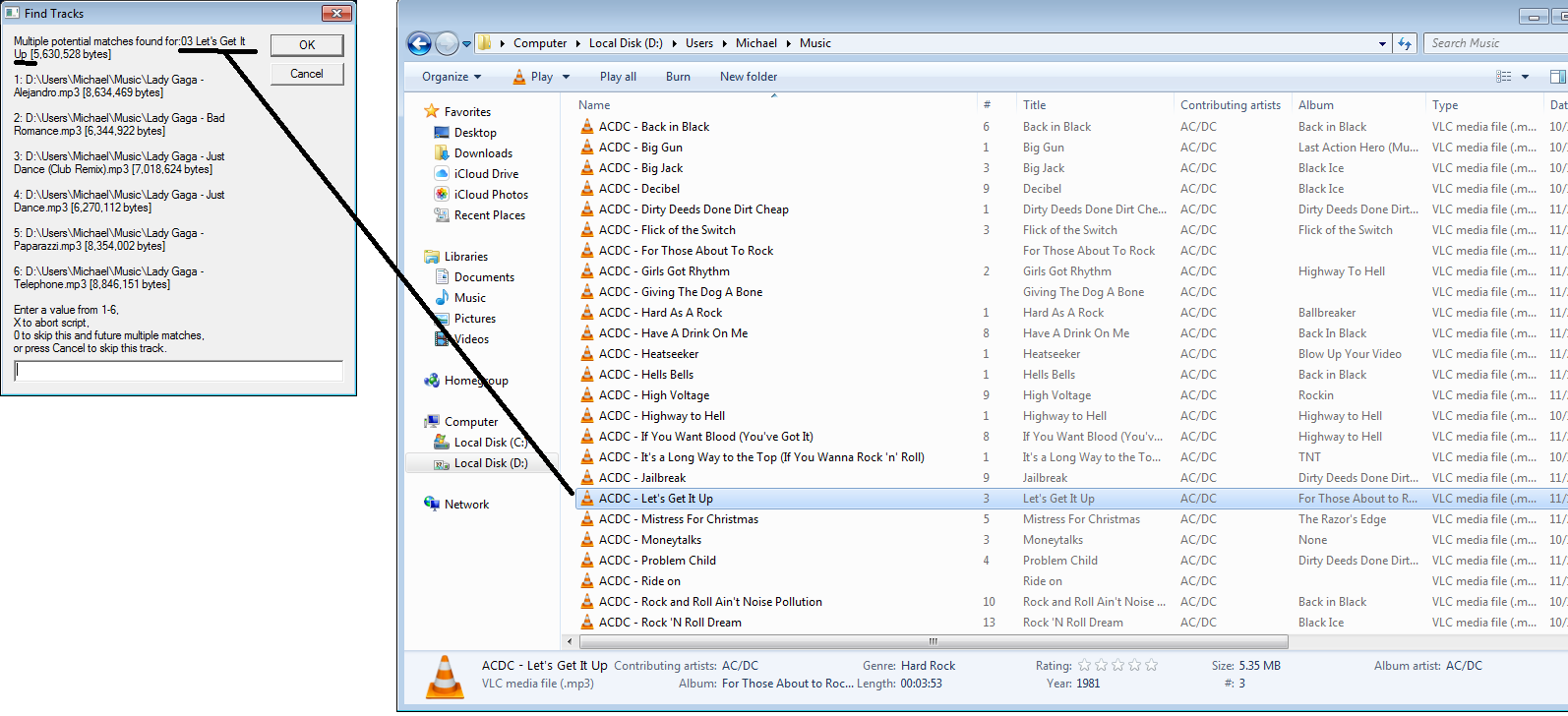Click the change view icon

point(1503,77)
